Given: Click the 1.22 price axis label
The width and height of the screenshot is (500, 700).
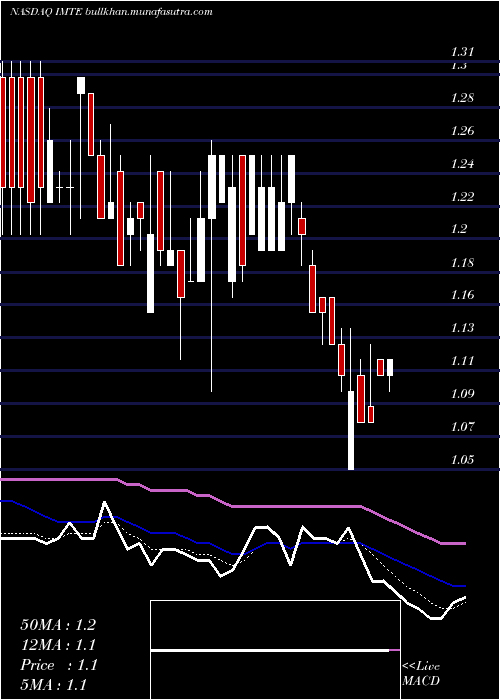Looking at the screenshot, I should point(462,196).
